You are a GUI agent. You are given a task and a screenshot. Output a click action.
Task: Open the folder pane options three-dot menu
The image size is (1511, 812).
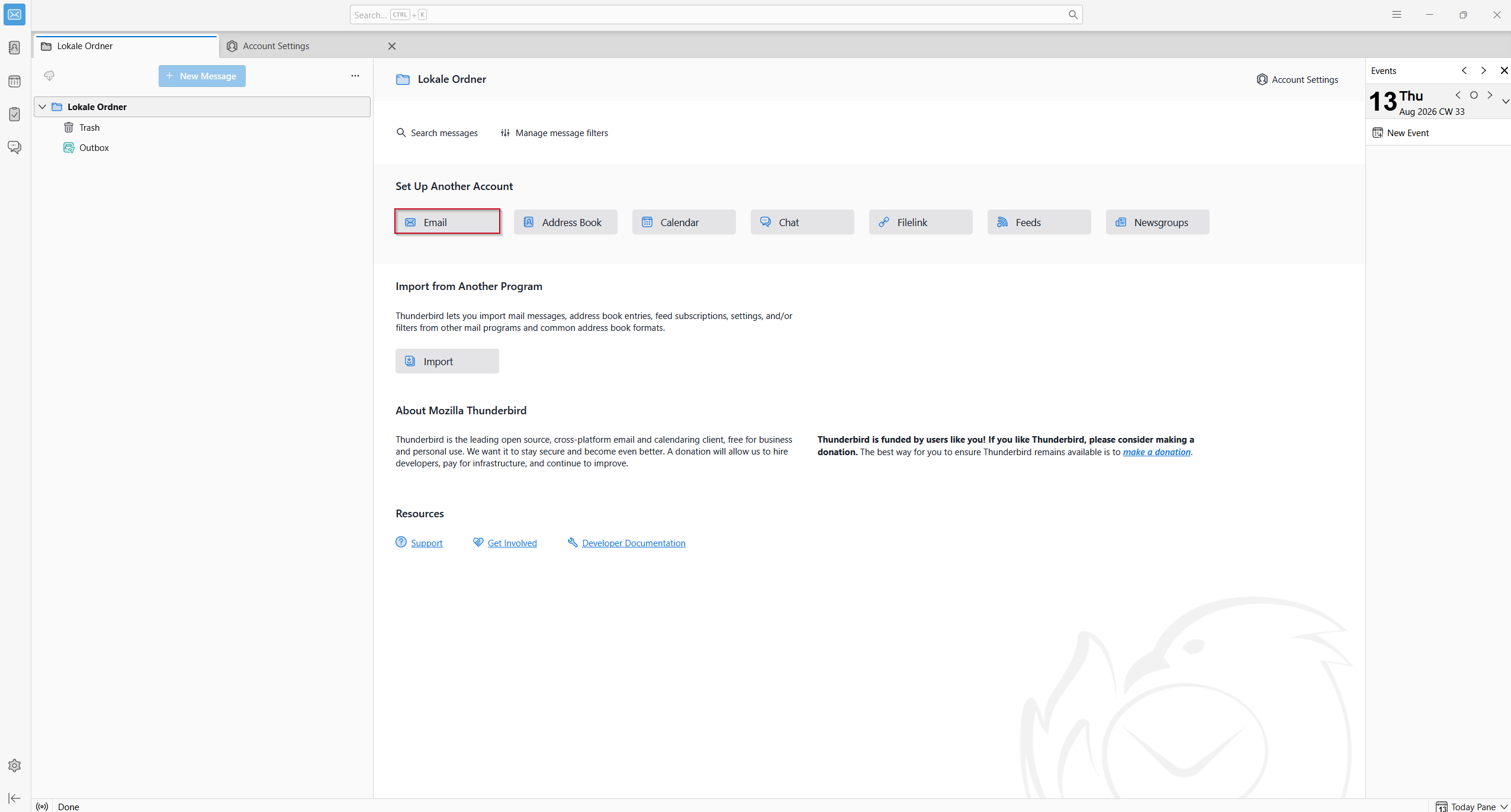click(x=355, y=76)
